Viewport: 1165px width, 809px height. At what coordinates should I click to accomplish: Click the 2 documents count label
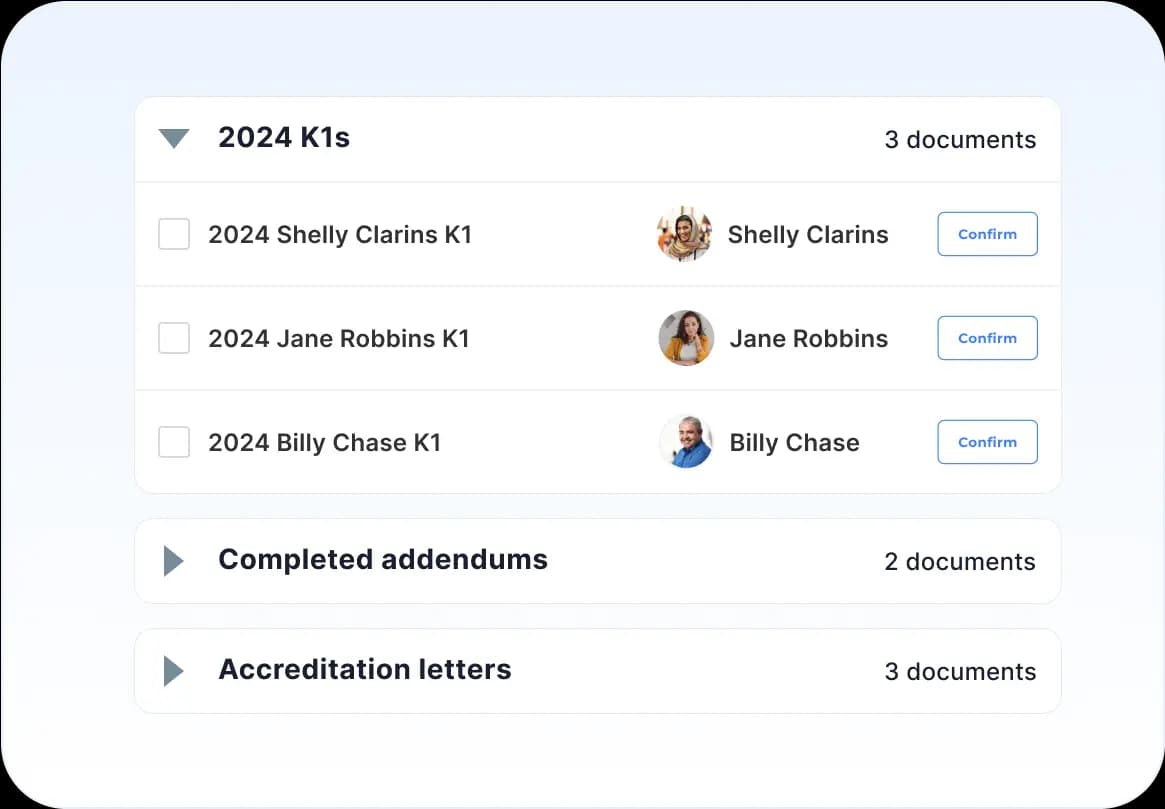(960, 562)
